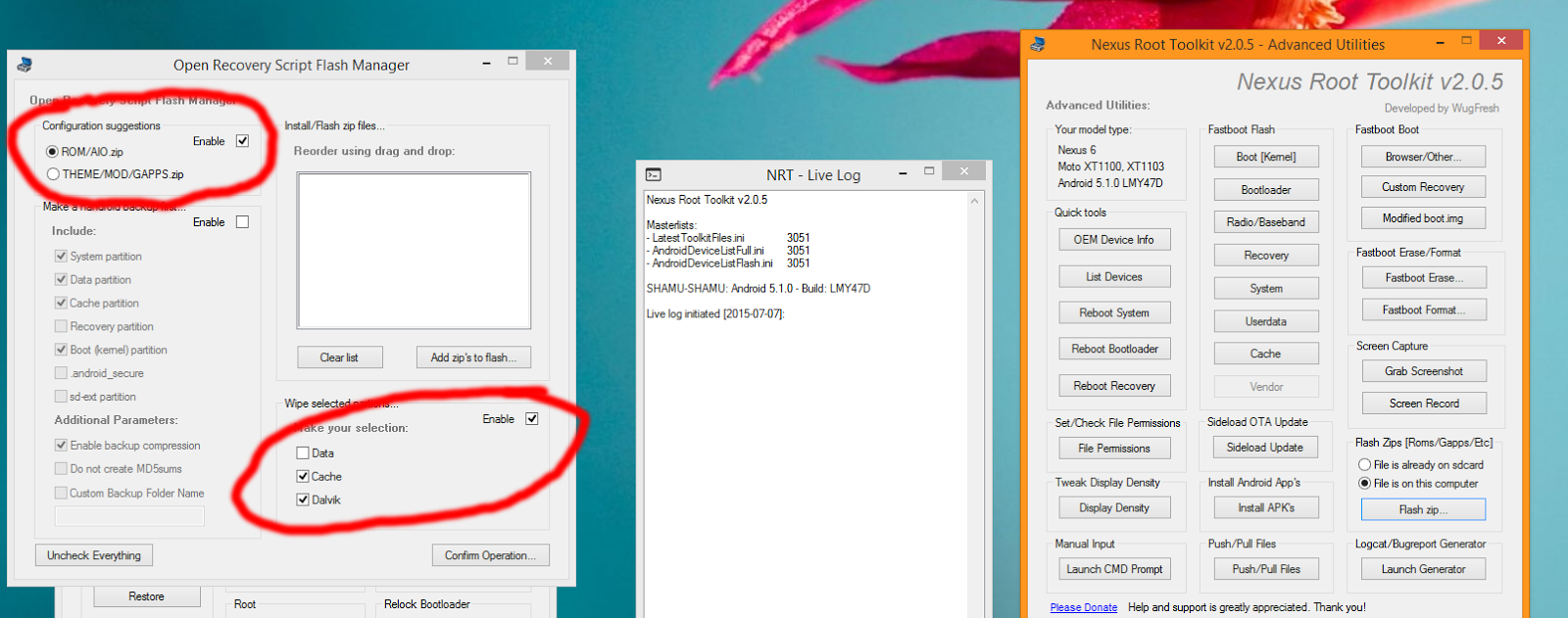The image size is (1568, 618).
Task: Click the Userdata flash button
Action: [1266, 321]
